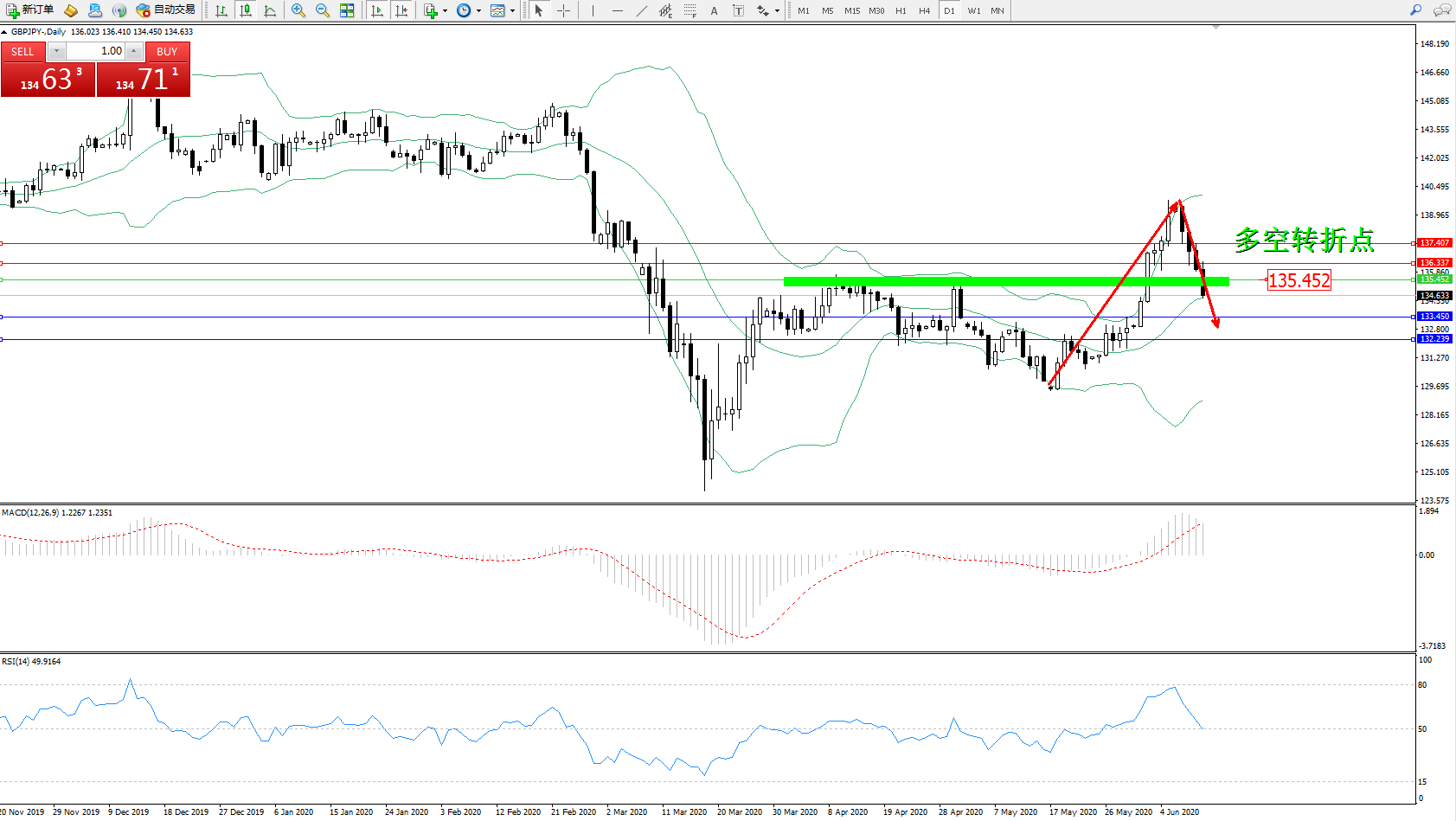Screen dimensions: 1456x821
Task: Switch to the W1 timeframe
Action: (x=974, y=10)
